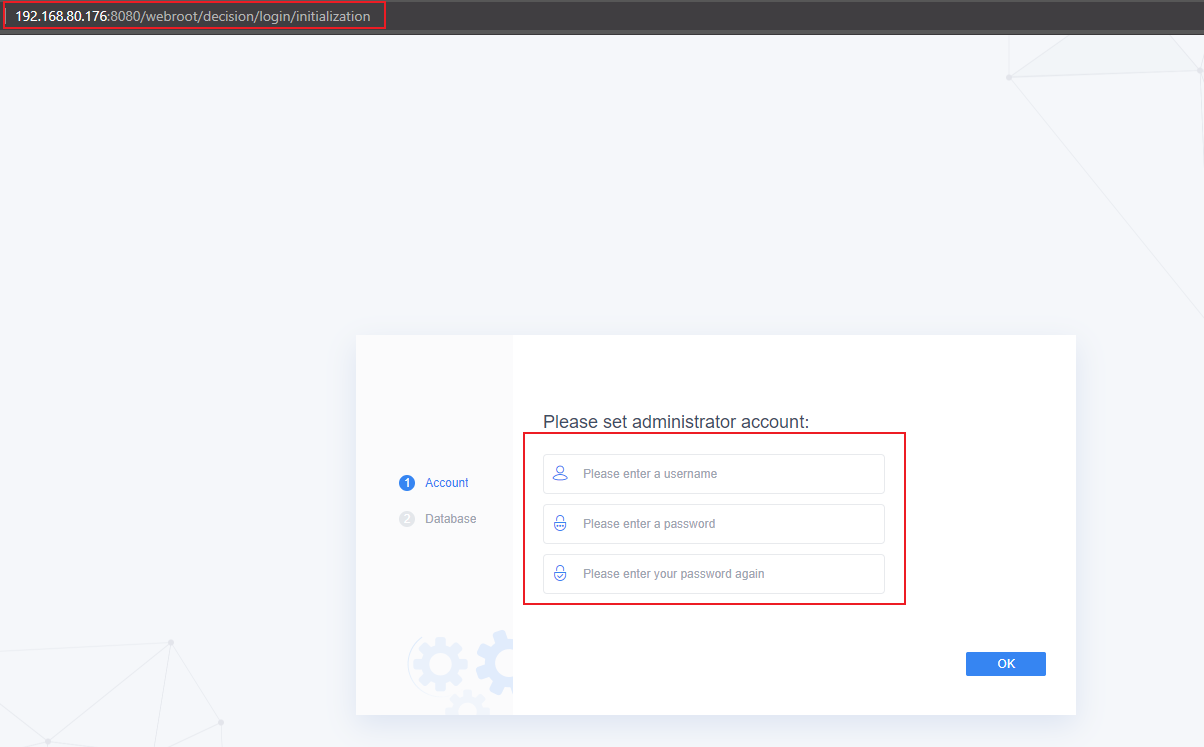Select the step 2 gray circle icon
Viewport: 1204px width, 747px height.
click(x=406, y=518)
